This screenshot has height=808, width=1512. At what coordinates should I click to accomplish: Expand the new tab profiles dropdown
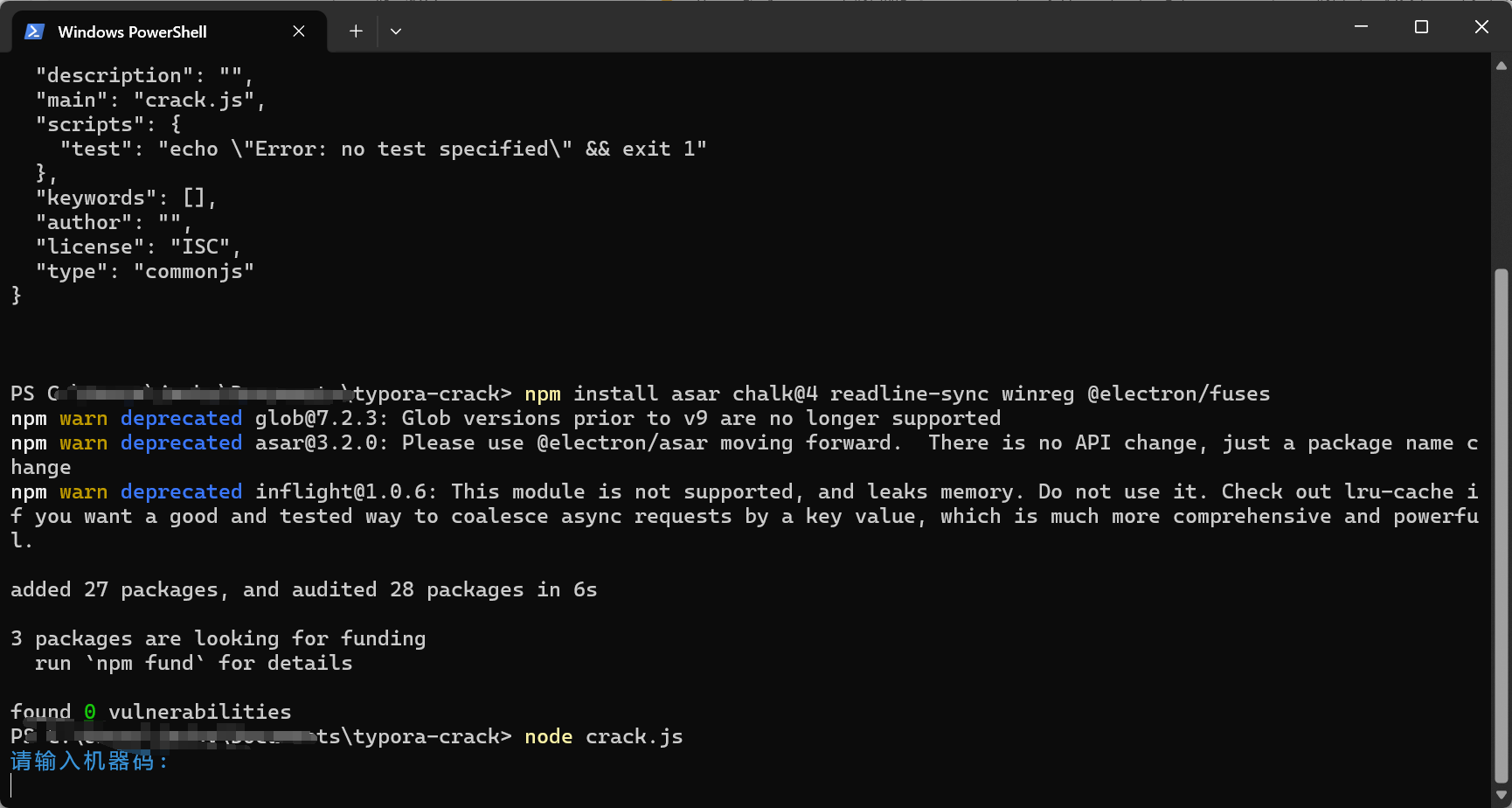click(x=396, y=31)
